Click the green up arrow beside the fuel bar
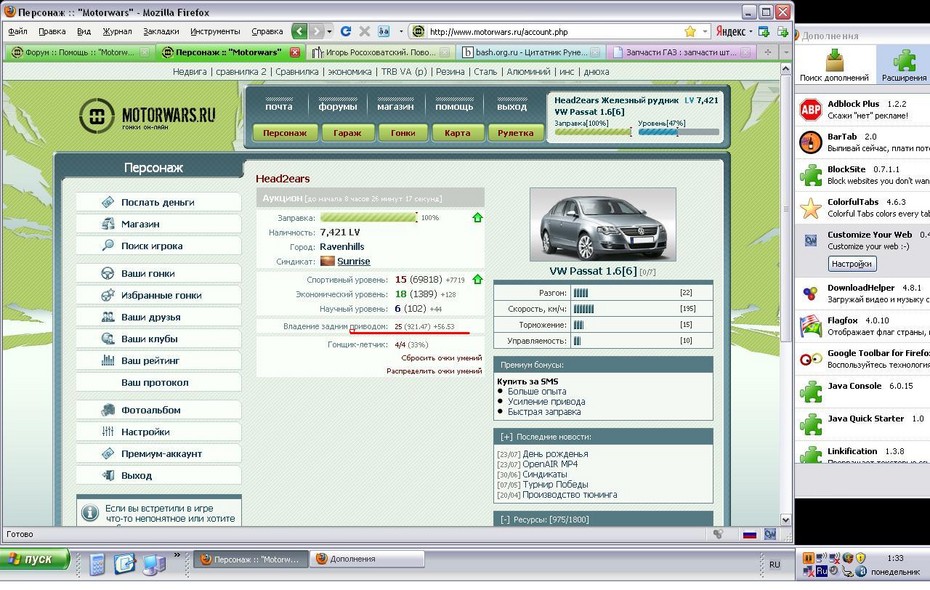The width and height of the screenshot is (930, 590). click(477, 217)
